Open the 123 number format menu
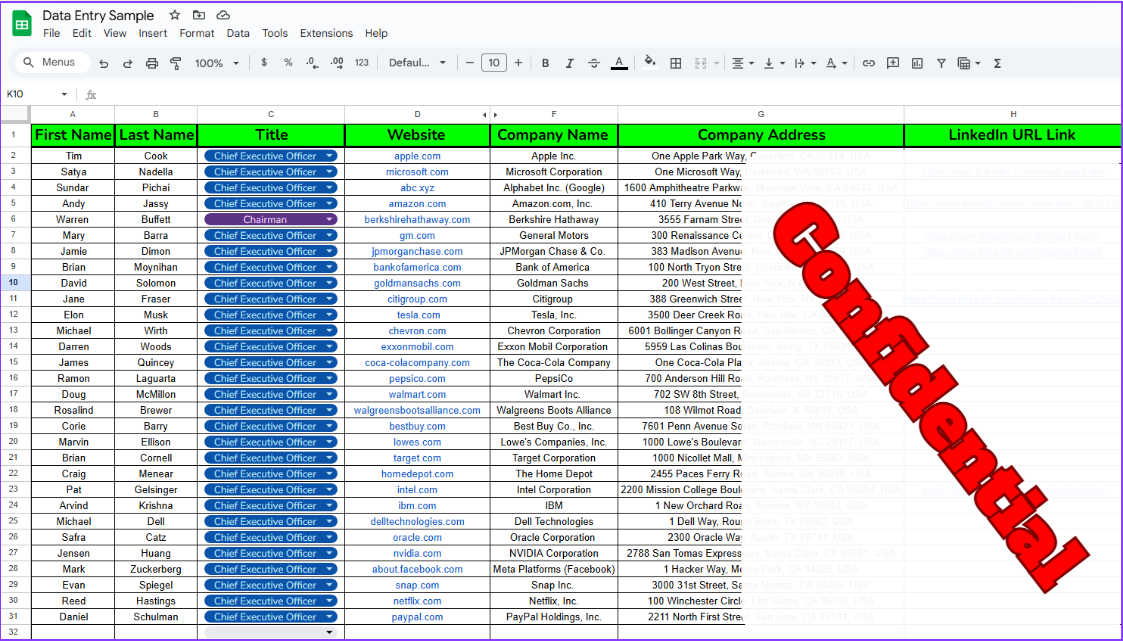 point(362,62)
